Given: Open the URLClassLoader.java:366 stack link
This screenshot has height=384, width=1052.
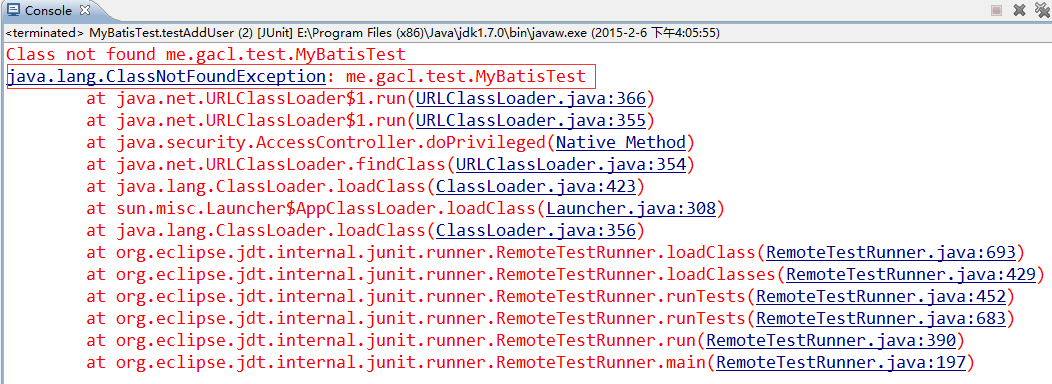Looking at the screenshot, I should click(x=531, y=99).
